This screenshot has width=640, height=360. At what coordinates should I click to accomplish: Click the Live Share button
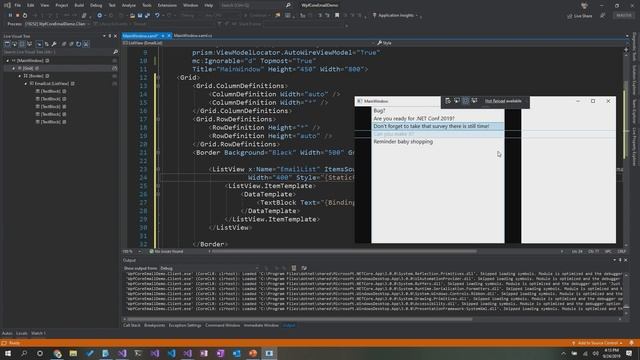pyautogui.click(x=580, y=16)
